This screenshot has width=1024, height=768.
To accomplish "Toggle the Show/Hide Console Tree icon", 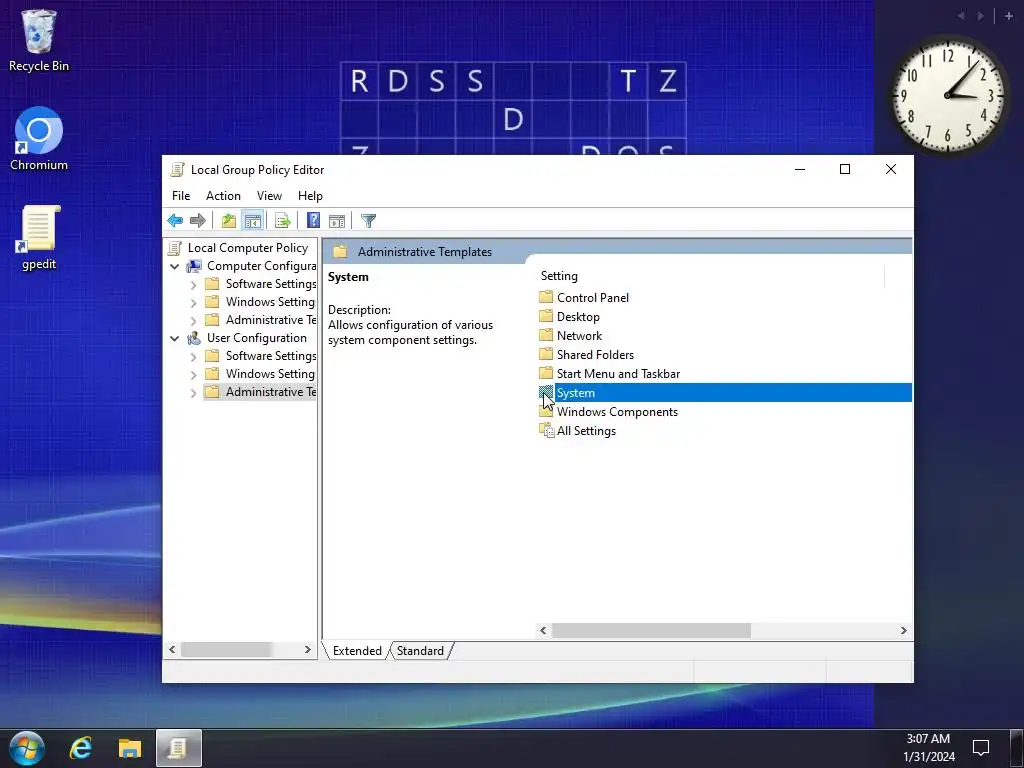I will point(252,221).
